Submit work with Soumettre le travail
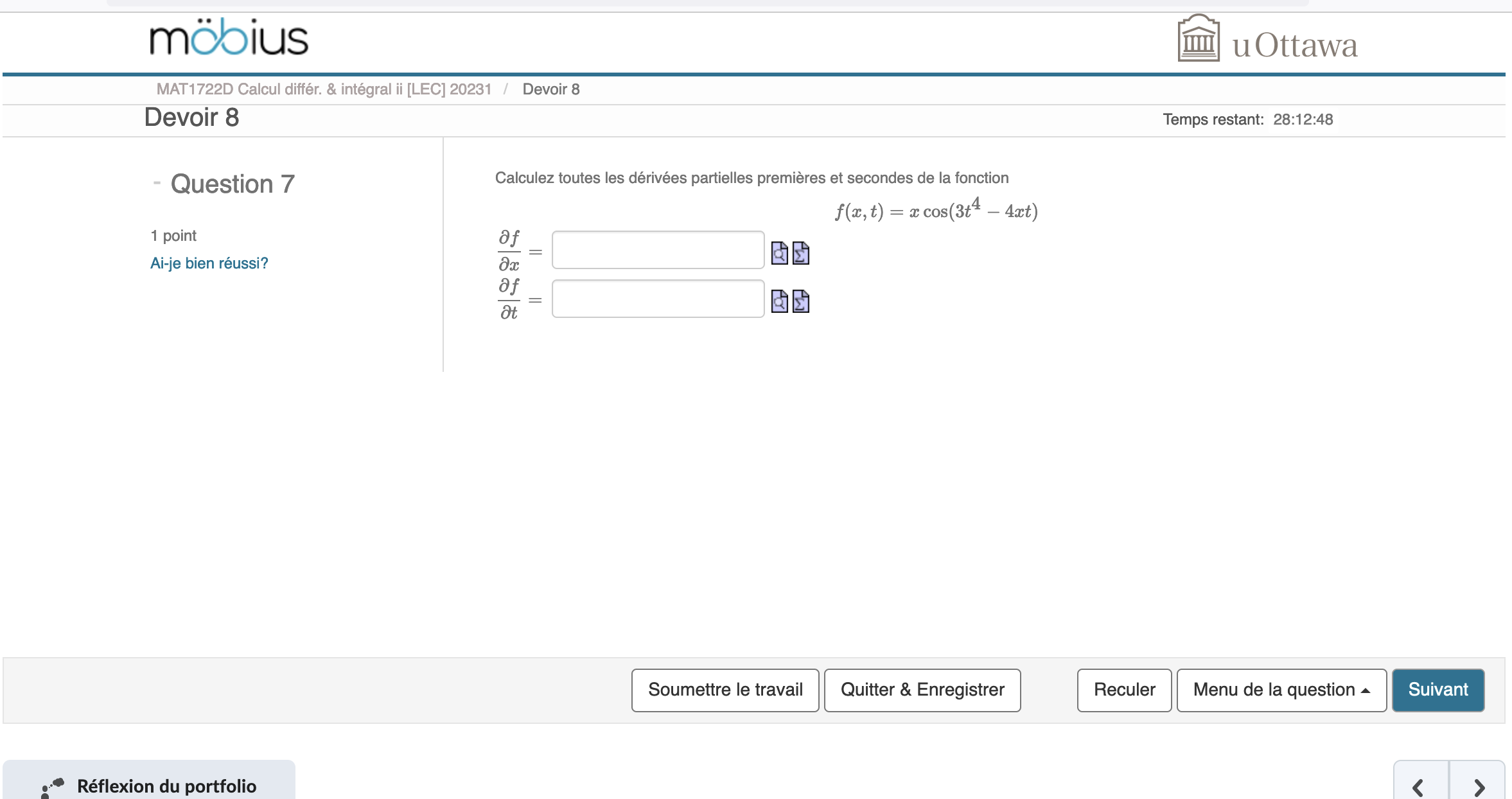1512x799 pixels. [725, 689]
